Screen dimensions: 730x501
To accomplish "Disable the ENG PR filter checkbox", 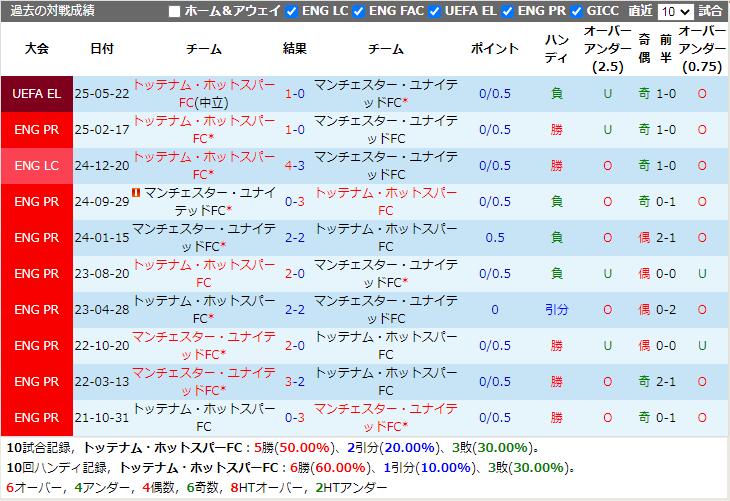I will [508, 12].
